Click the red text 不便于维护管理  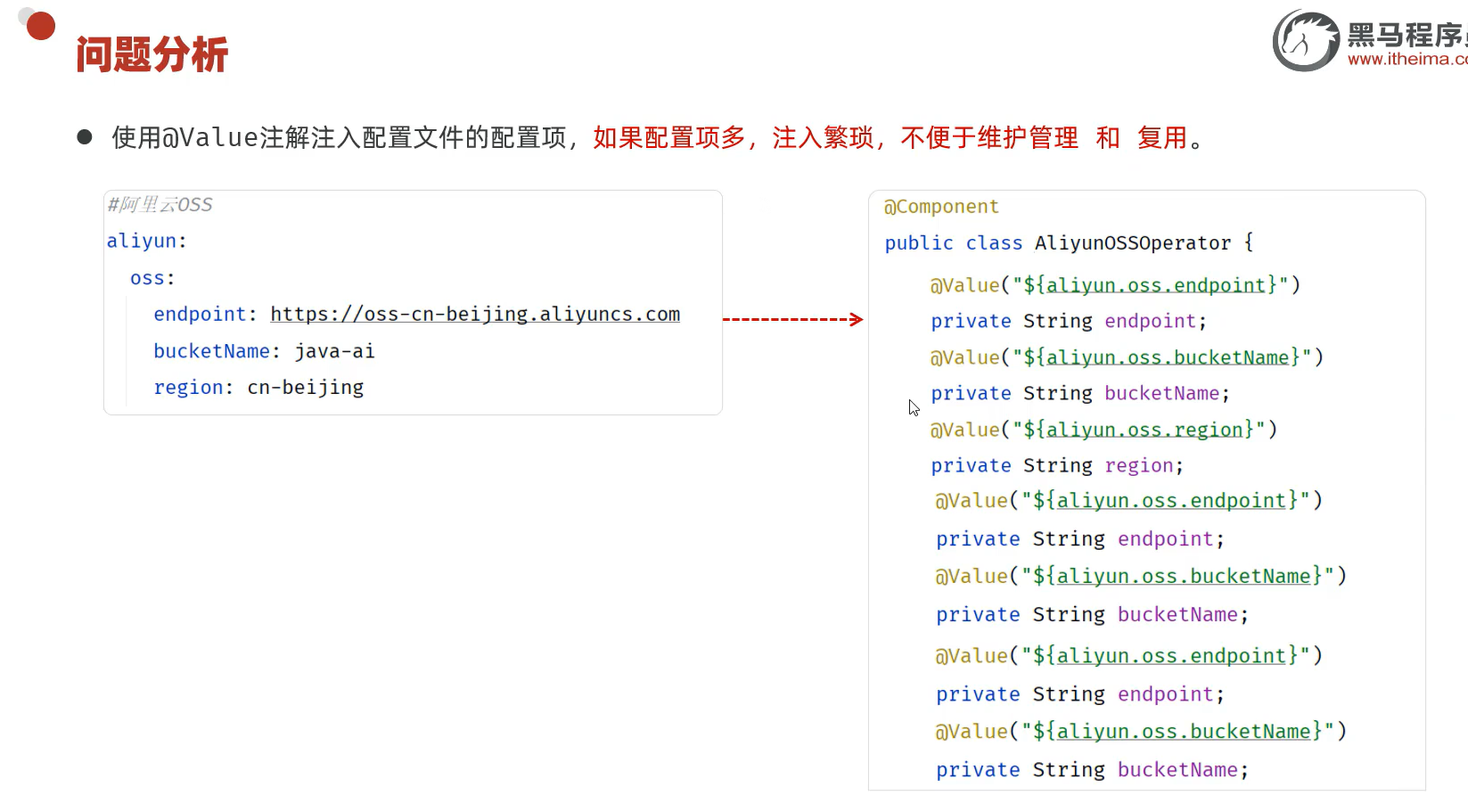tap(989, 138)
